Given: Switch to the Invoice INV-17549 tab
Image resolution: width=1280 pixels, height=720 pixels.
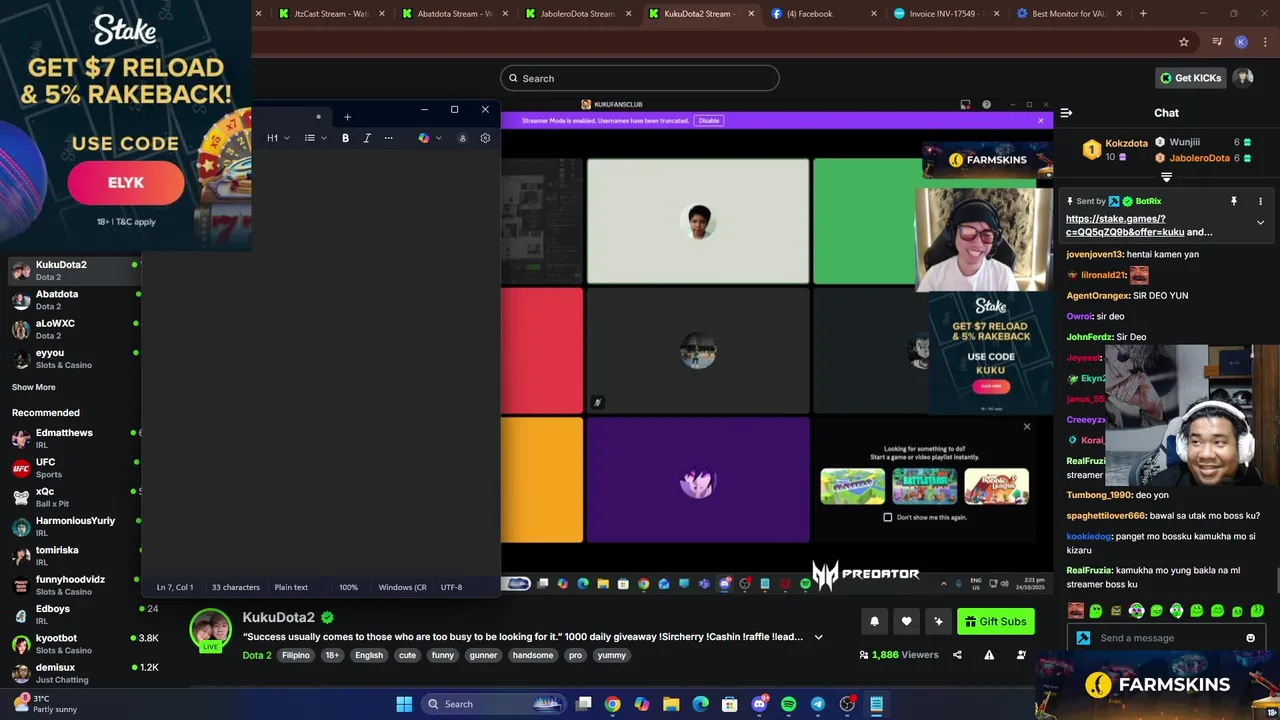Looking at the screenshot, I should pyautogui.click(x=946, y=14).
